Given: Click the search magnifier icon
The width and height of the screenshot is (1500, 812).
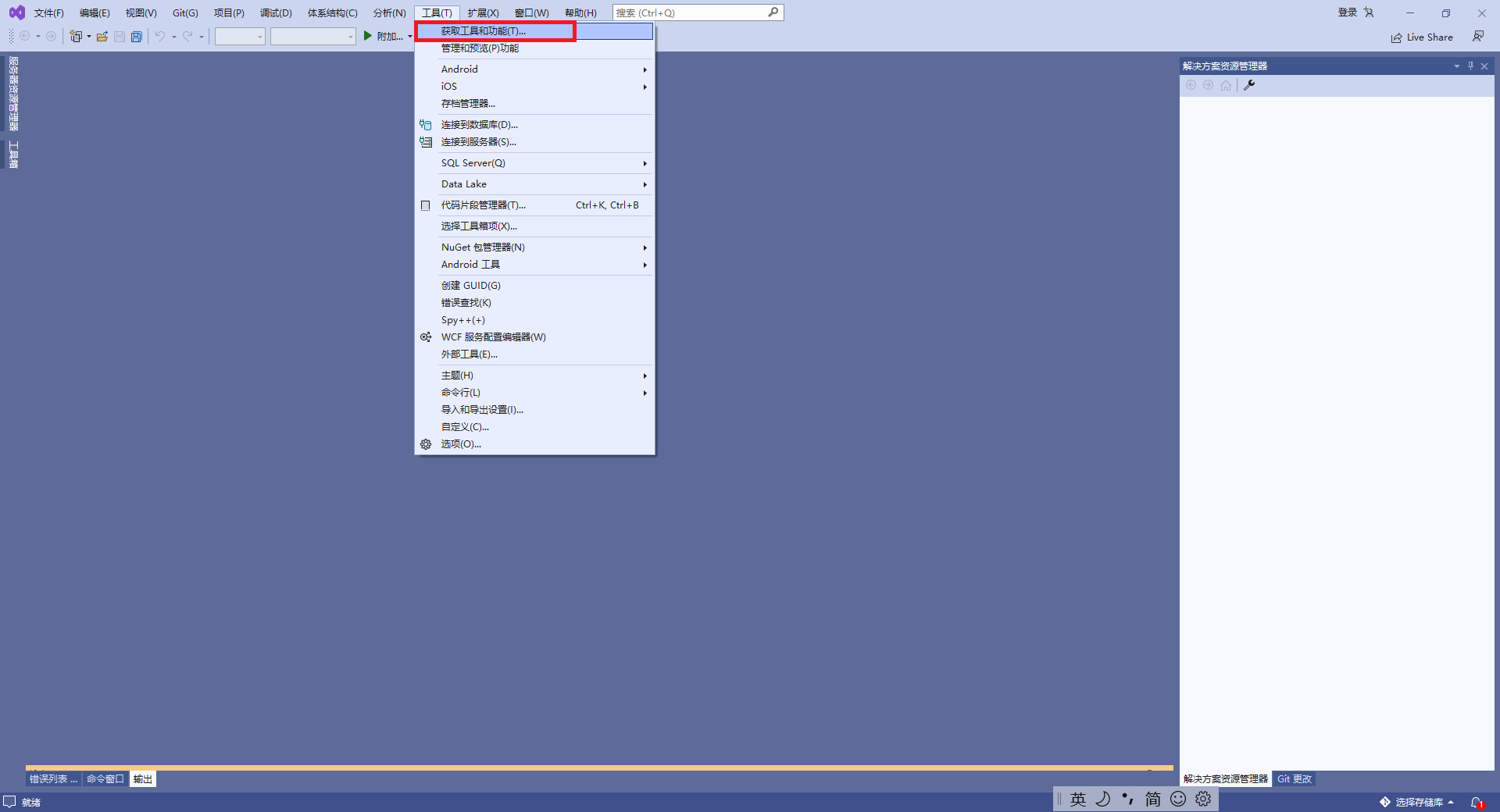Looking at the screenshot, I should [x=773, y=12].
